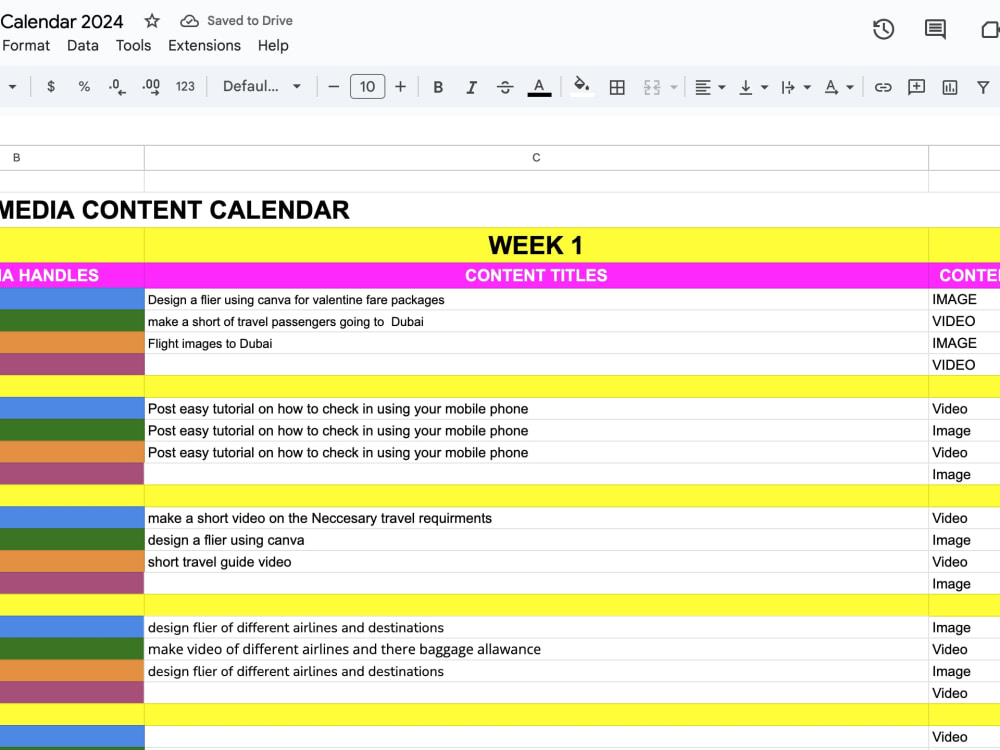Select column B header

point(72,158)
